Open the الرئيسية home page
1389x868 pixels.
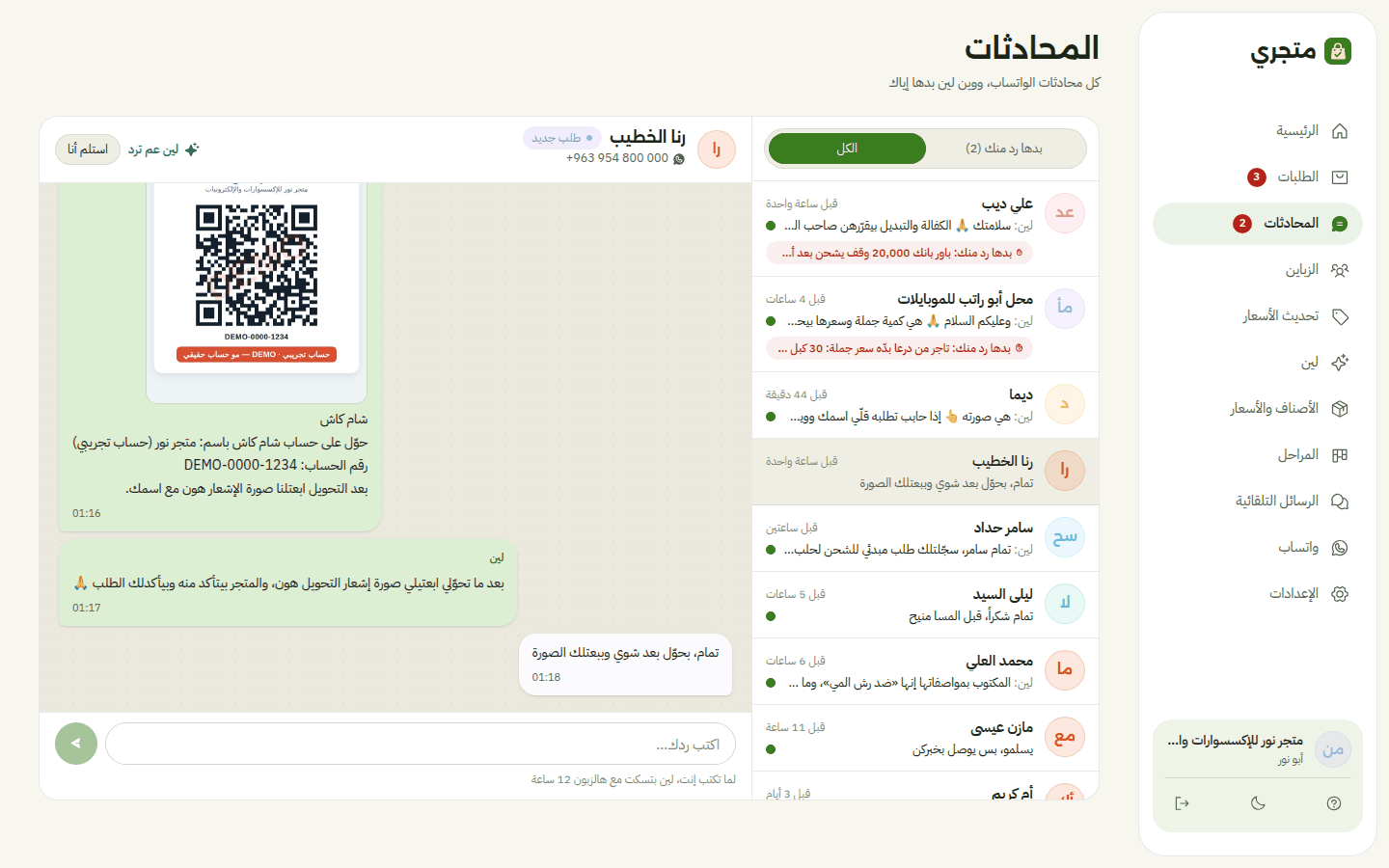[1258, 131]
